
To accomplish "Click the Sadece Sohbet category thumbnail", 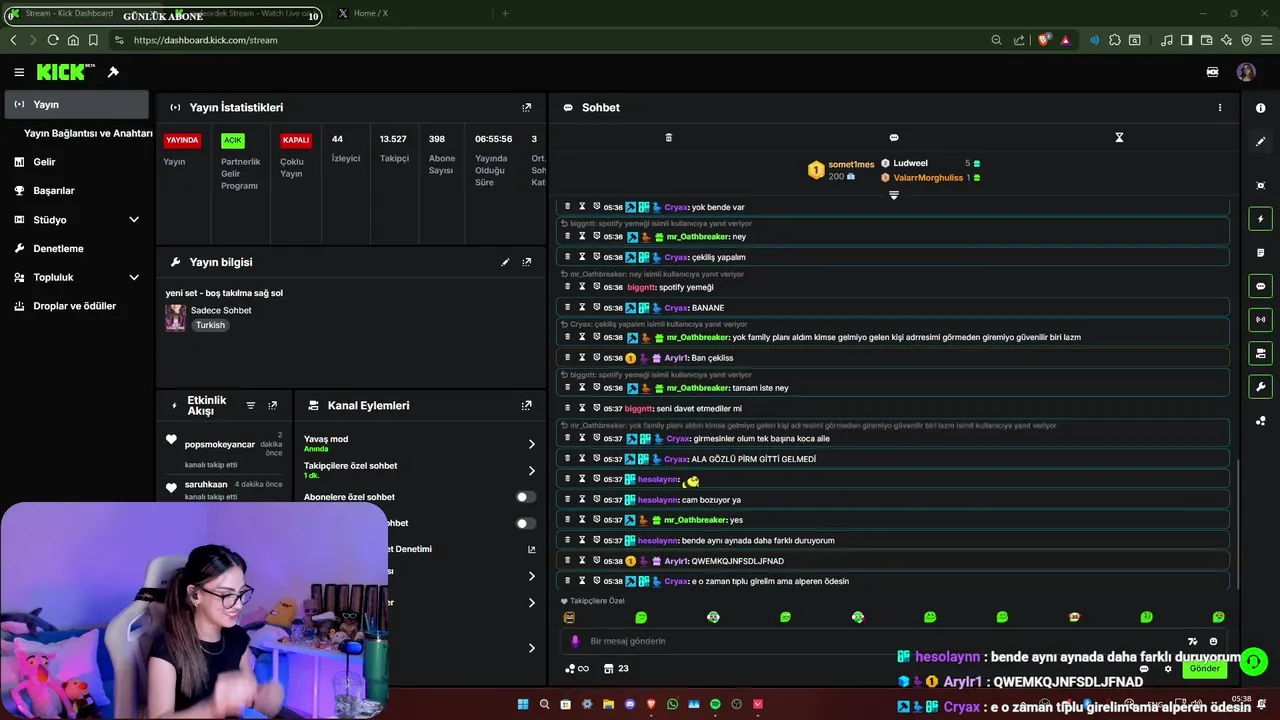I will (x=175, y=317).
